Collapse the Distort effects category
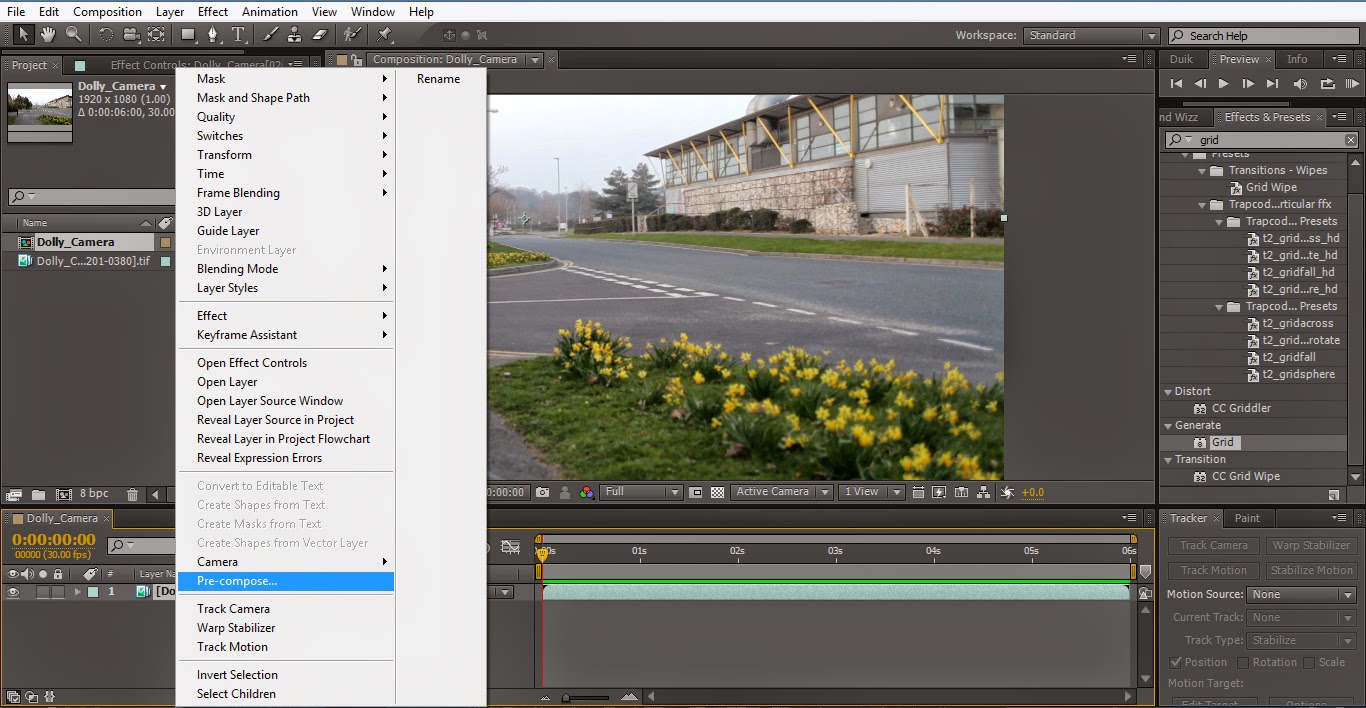 [1168, 392]
